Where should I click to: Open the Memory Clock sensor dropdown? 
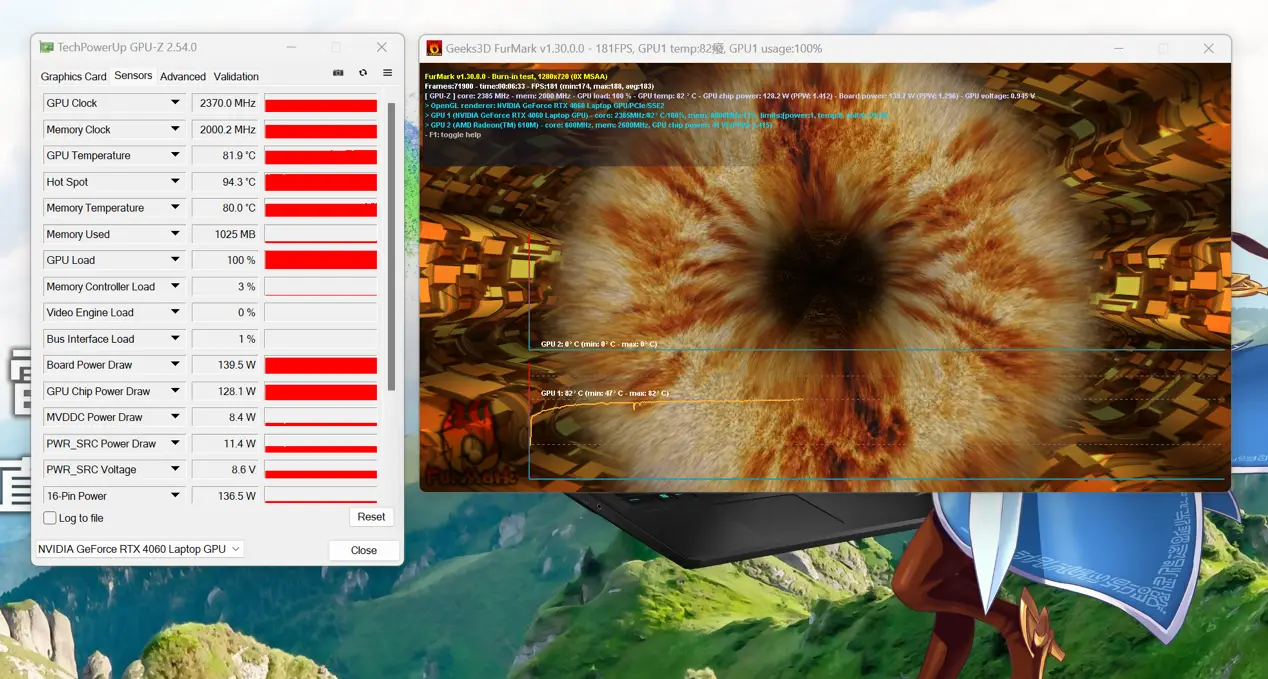[175, 129]
